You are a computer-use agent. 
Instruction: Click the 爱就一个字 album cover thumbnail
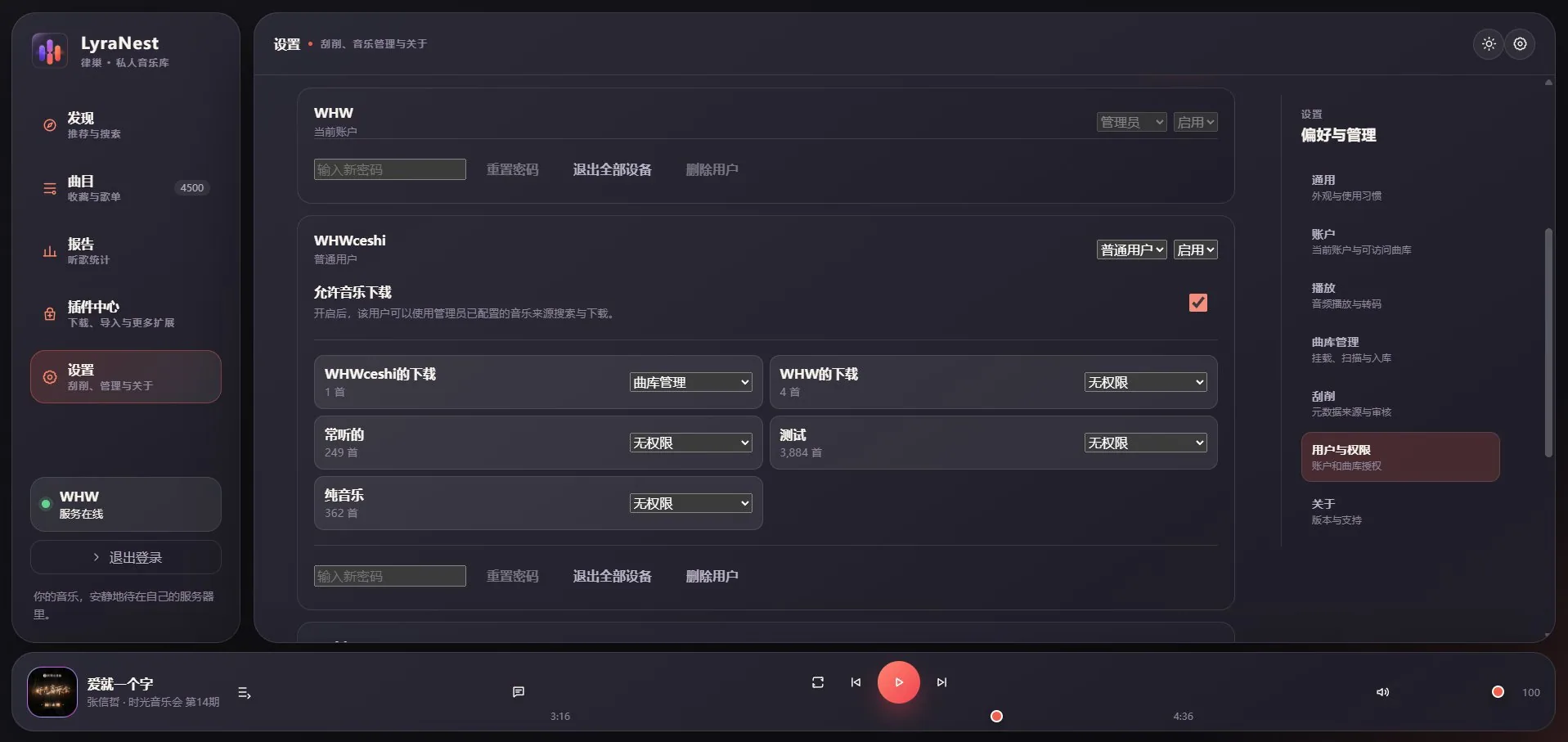pyautogui.click(x=52, y=692)
